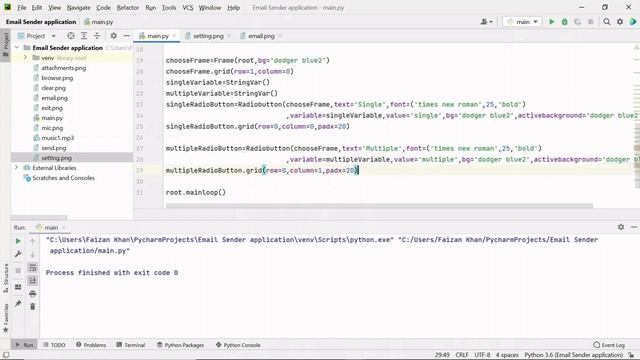Open the Structure side tool window
Viewport: 640px width, 360px height.
pyautogui.click(x=6, y=278)
